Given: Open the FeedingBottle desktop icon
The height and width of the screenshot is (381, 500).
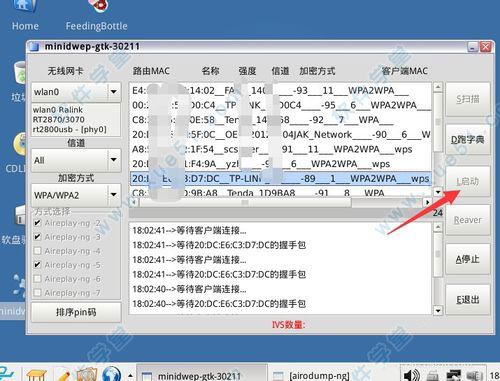Looking at the screenshot, I should [97, 15].
